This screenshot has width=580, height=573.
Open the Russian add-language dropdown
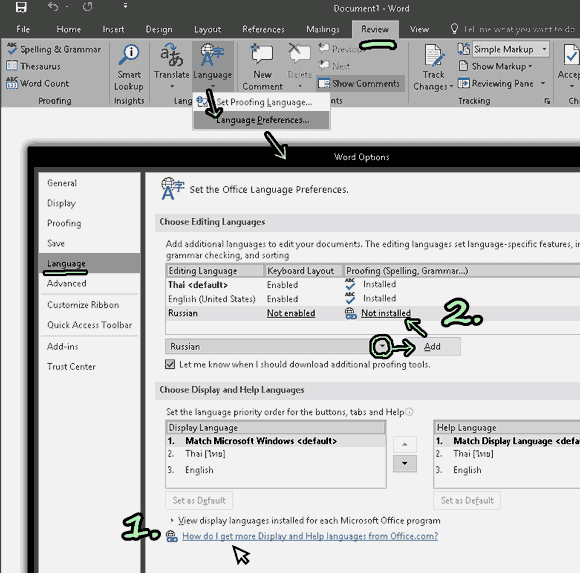tap(381, 347)
